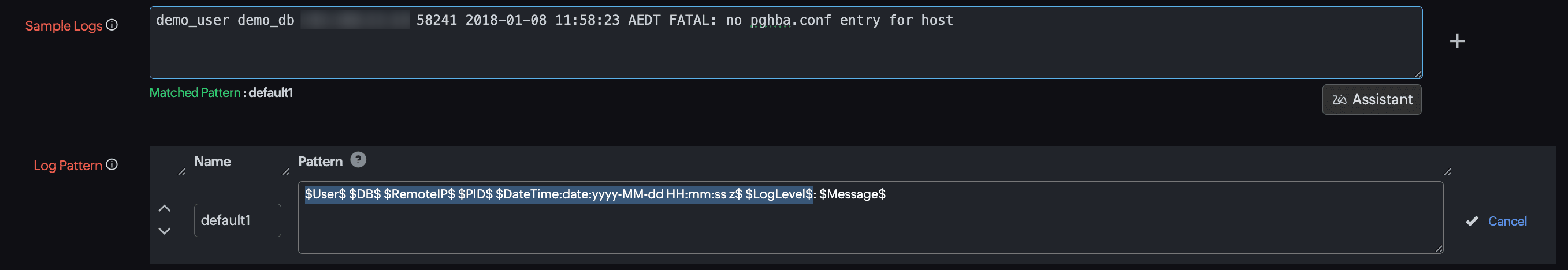Click the Pattern column resize handle

1447,172
